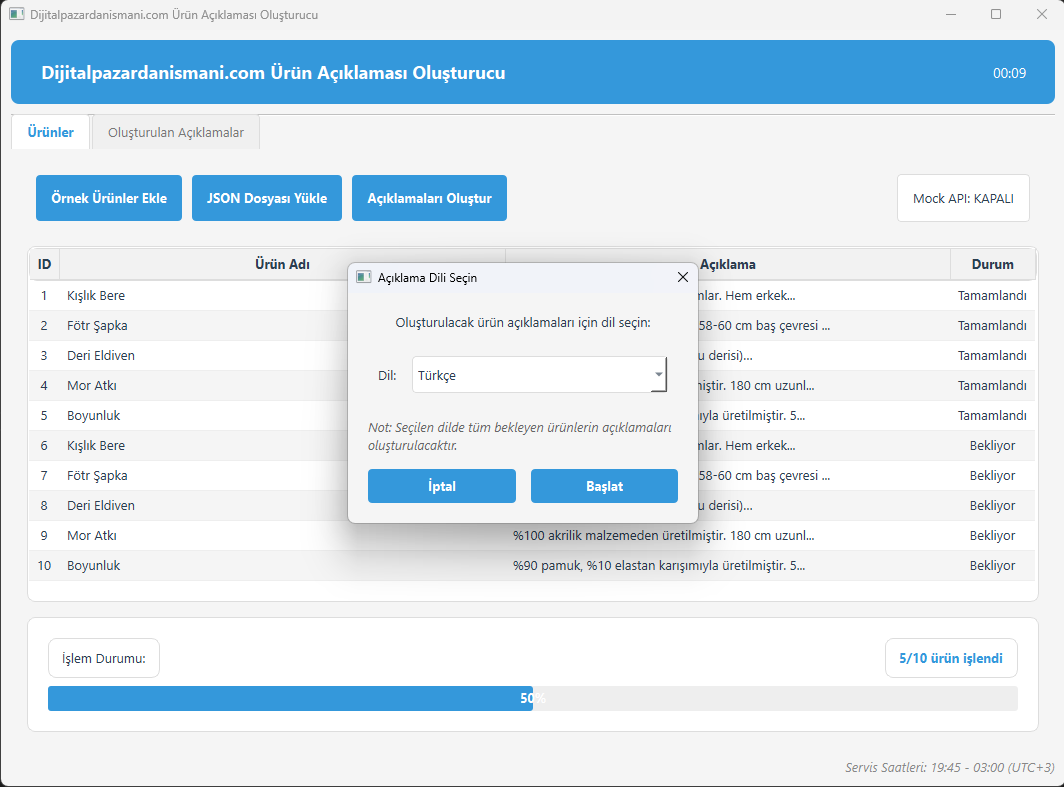Select the Ürünler tab
This screenshot has height=787, width=1064.
point(50,132)
